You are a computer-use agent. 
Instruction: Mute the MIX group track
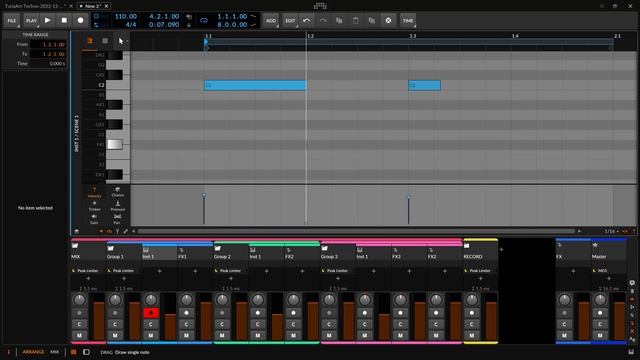click(79, 335)
